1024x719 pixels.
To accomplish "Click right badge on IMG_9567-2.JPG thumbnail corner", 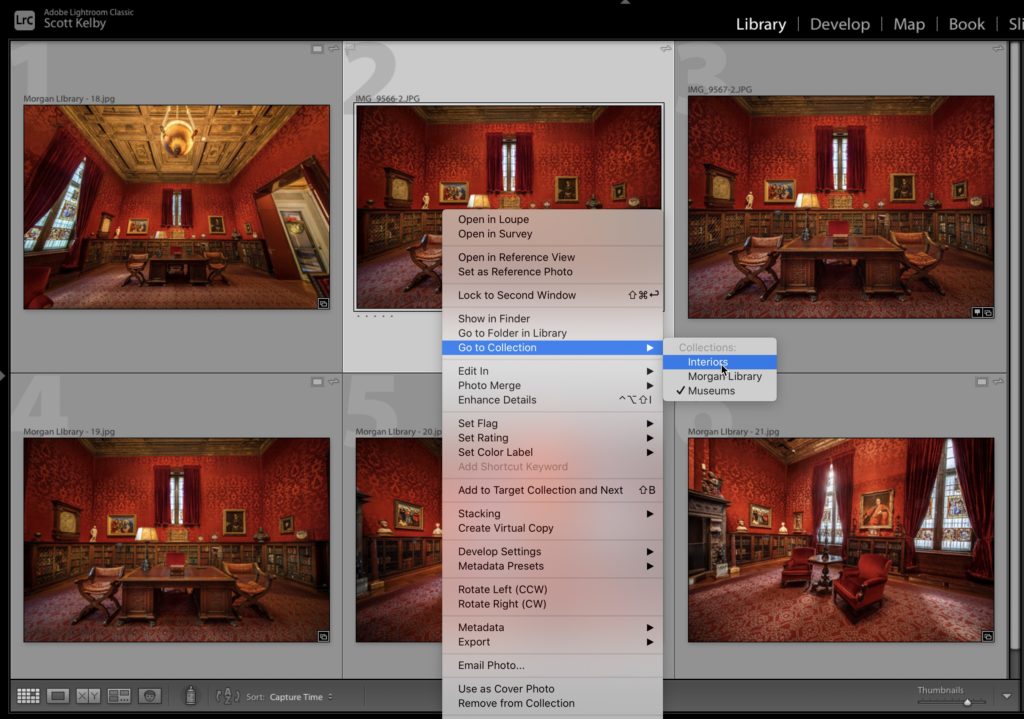I will [x=988, y=313].
